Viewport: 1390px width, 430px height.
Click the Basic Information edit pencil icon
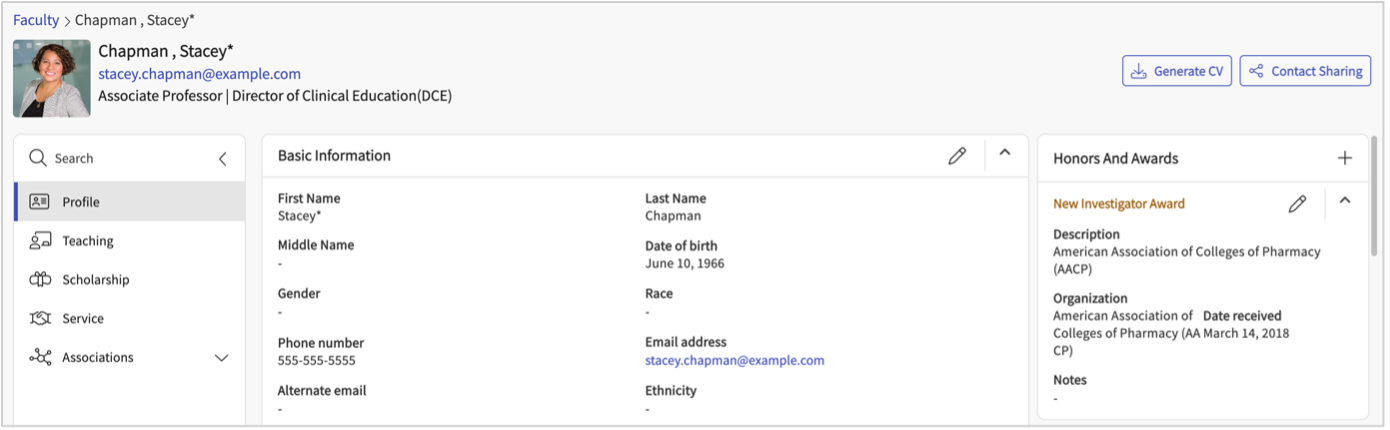click(957, 155)
